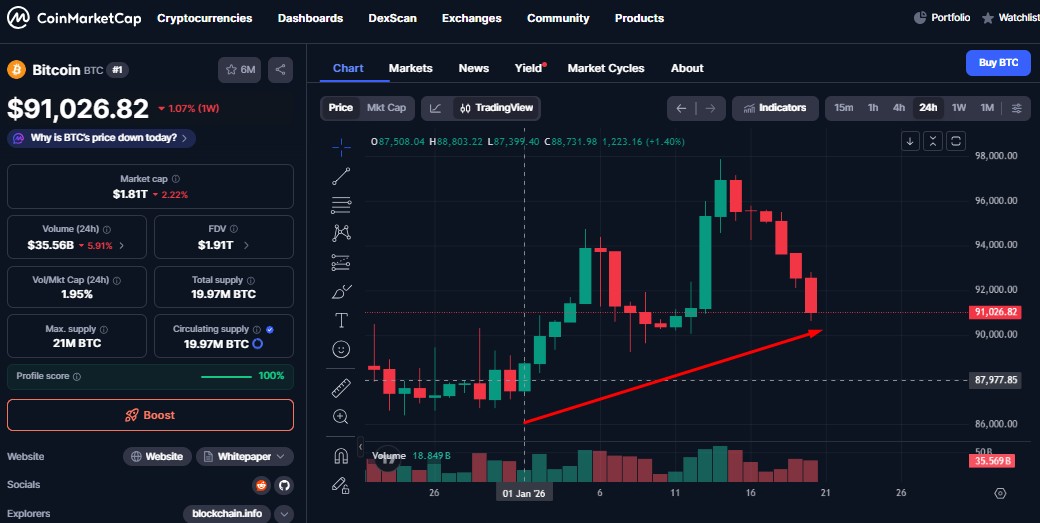Open Watchlist in top bar
The image size is (1040, 523).
(1011, 18)
